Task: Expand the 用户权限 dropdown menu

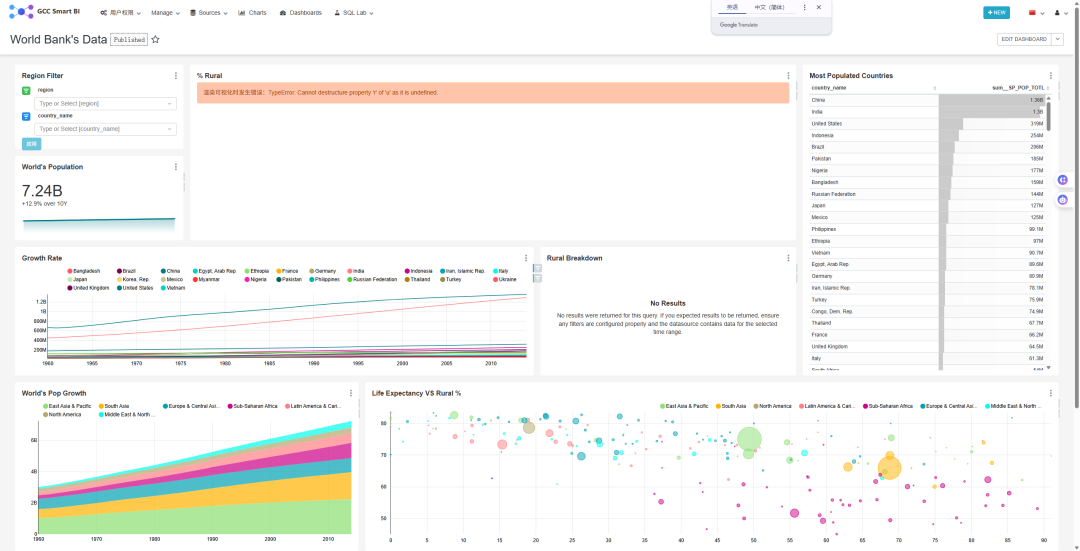Action: [x=121, y=12]
